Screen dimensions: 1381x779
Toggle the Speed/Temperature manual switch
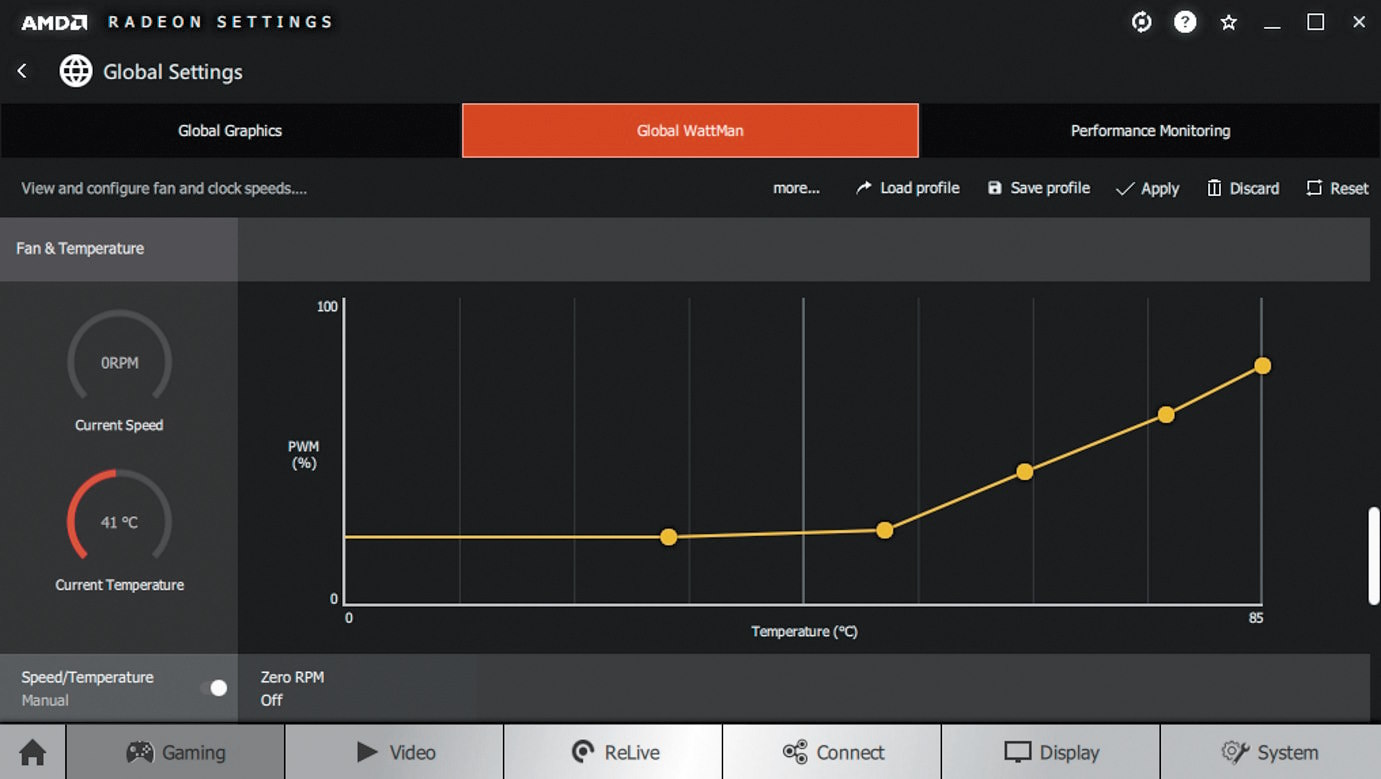[214, 688]
